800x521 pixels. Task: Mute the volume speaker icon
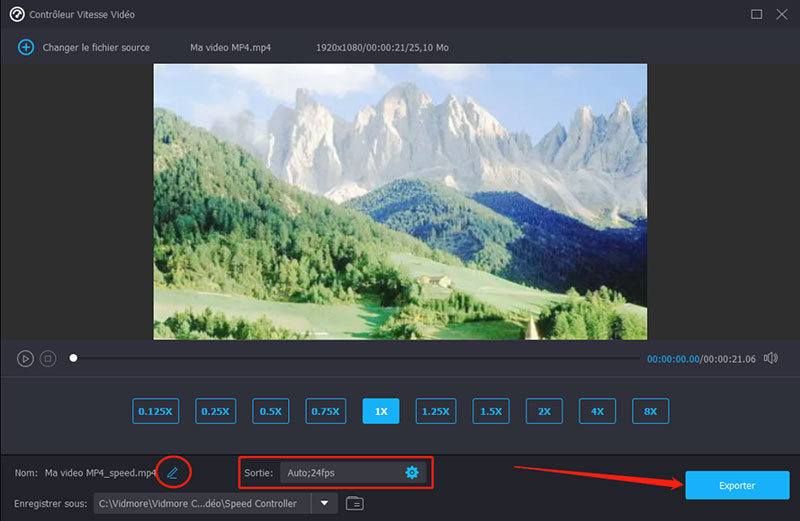coord(770,358)
